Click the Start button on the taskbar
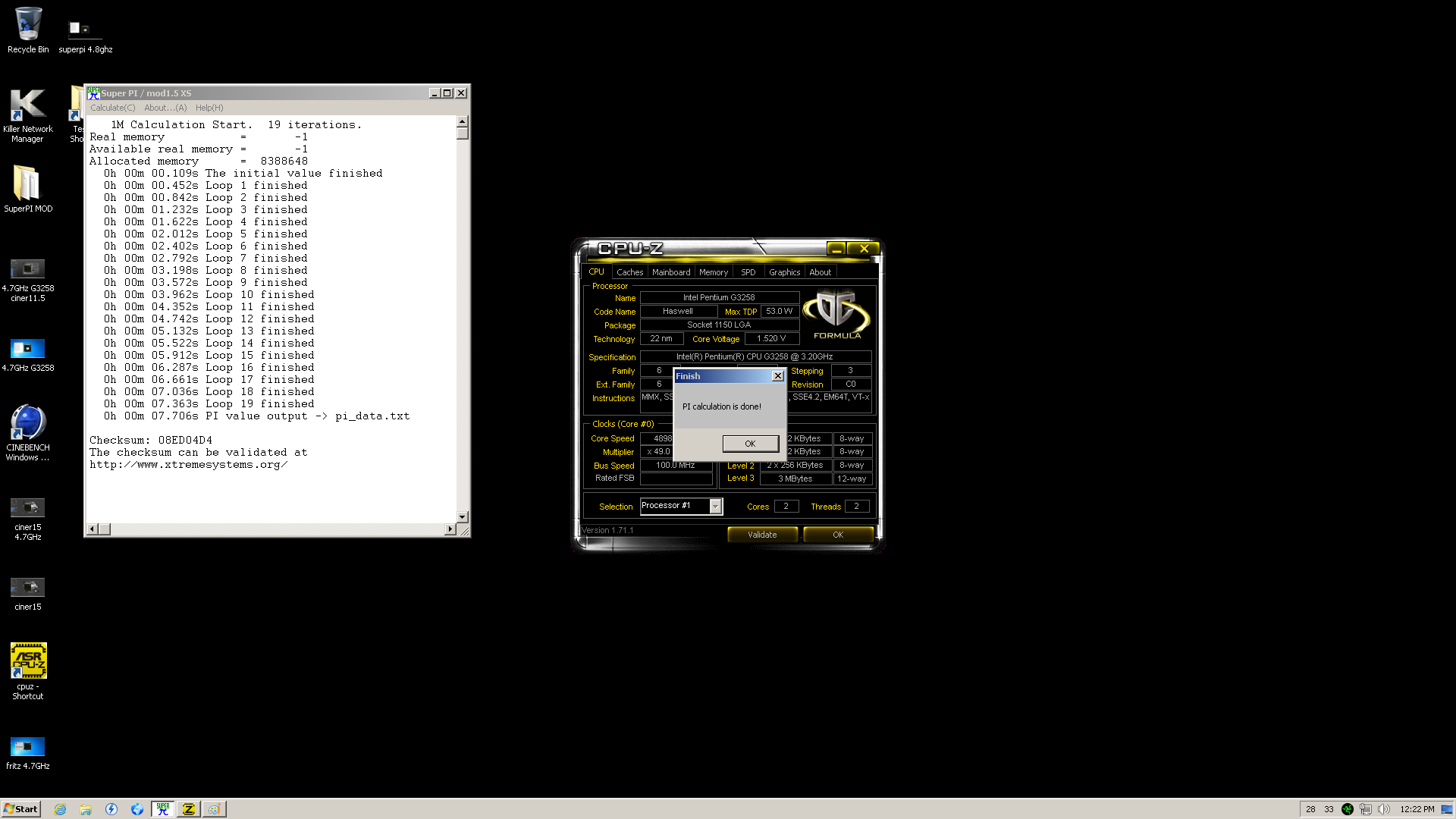The width and height of the screenshot is (1456, 819). pyautogui.click(x=20, y=809)
